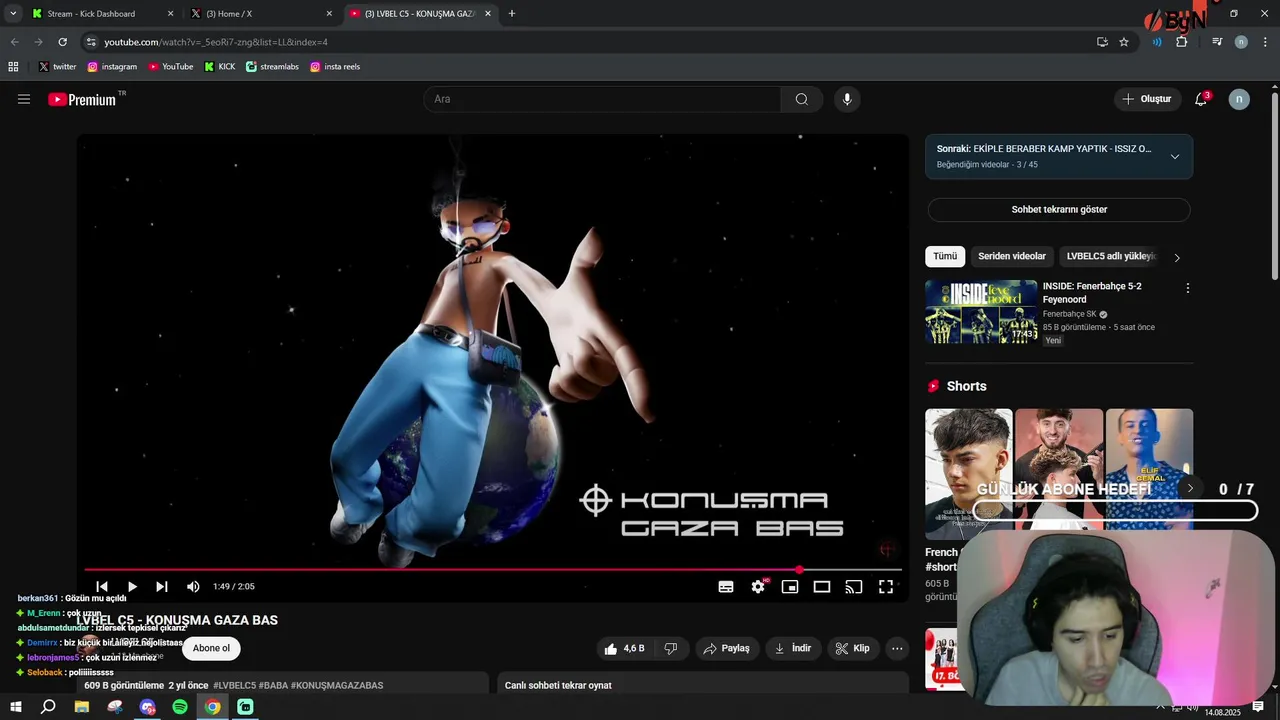
Task: Click the address bar URL
Action: pos(216,42)
